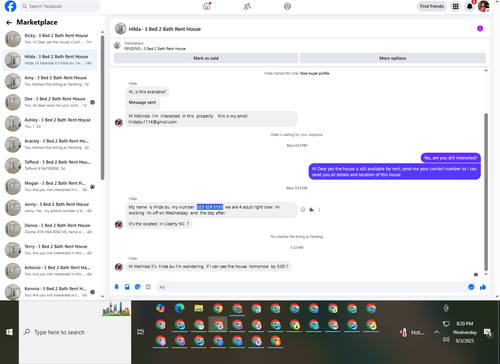This screenshot has height=364, width=500.
Task: Open the Groups icon in top navigation
Action: 287,6
